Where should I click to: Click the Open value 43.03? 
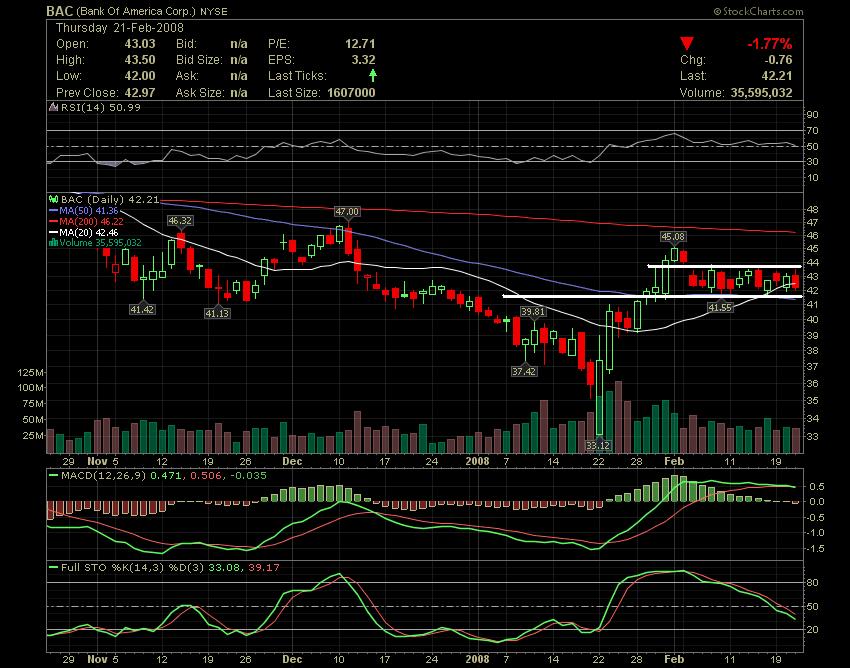coord(140,44)
